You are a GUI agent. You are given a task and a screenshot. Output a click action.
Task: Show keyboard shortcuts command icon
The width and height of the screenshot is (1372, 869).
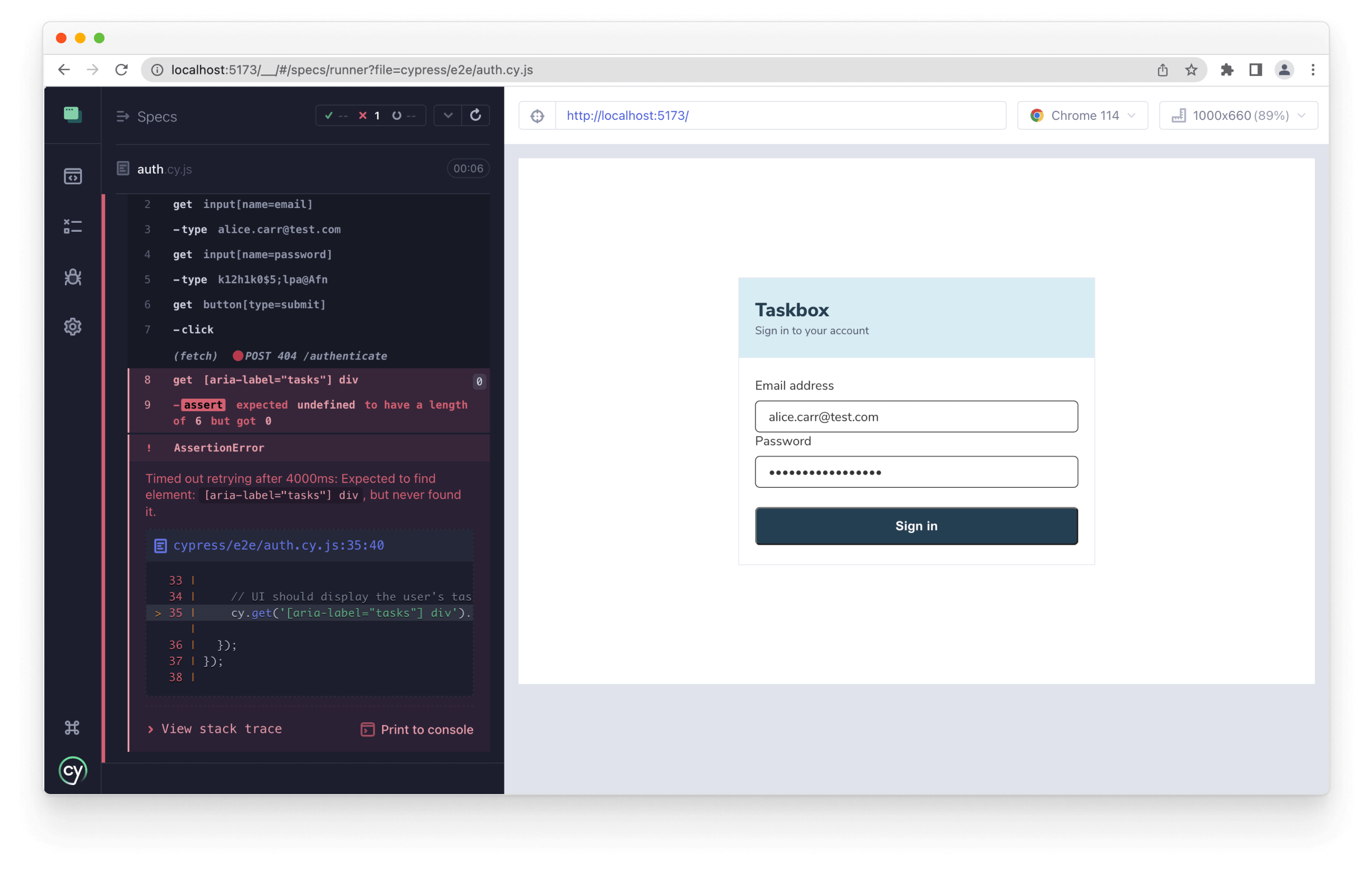pyautogui.click(x=72, y=728)
